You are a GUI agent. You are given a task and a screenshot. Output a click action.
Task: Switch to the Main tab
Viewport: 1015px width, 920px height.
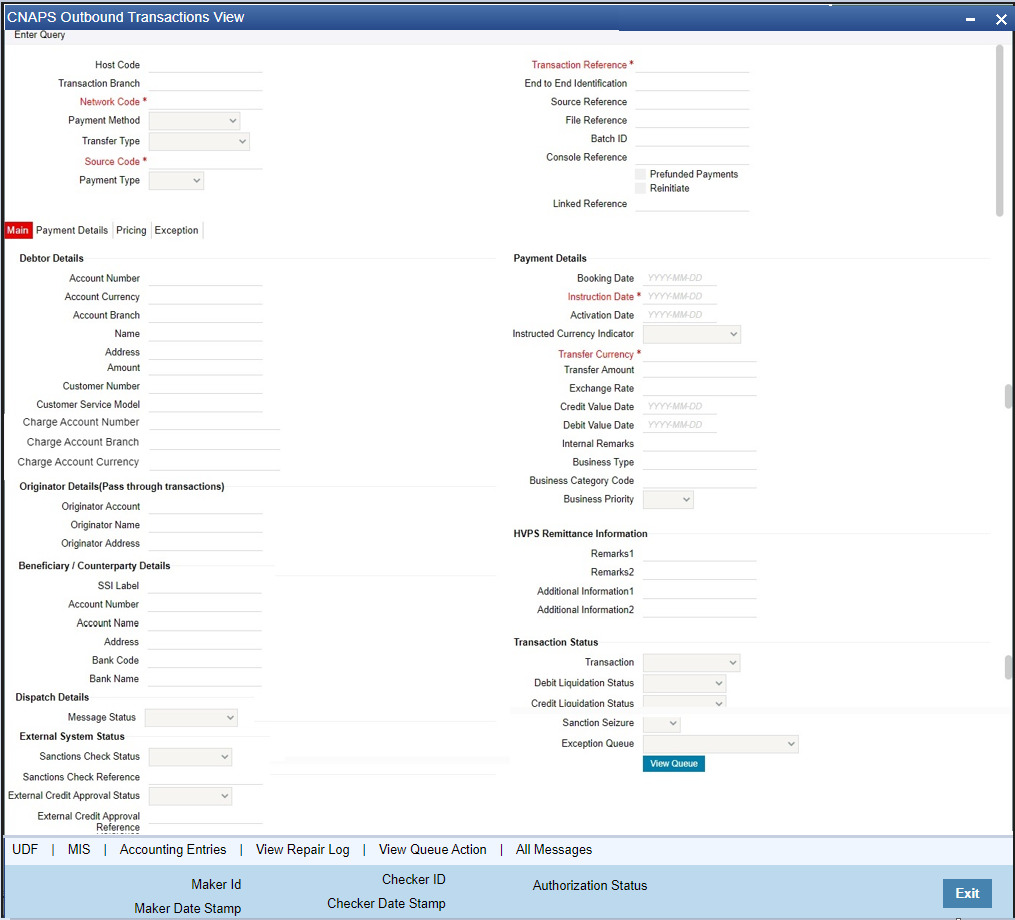point(18,230)
